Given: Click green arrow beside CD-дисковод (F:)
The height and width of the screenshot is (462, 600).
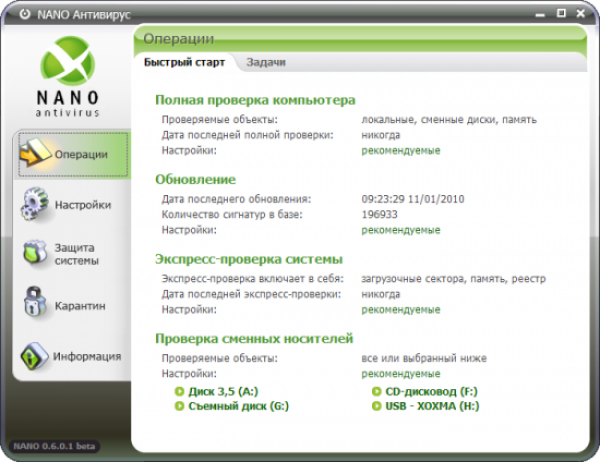Looking at the screenshot, I should coord(377,391).
